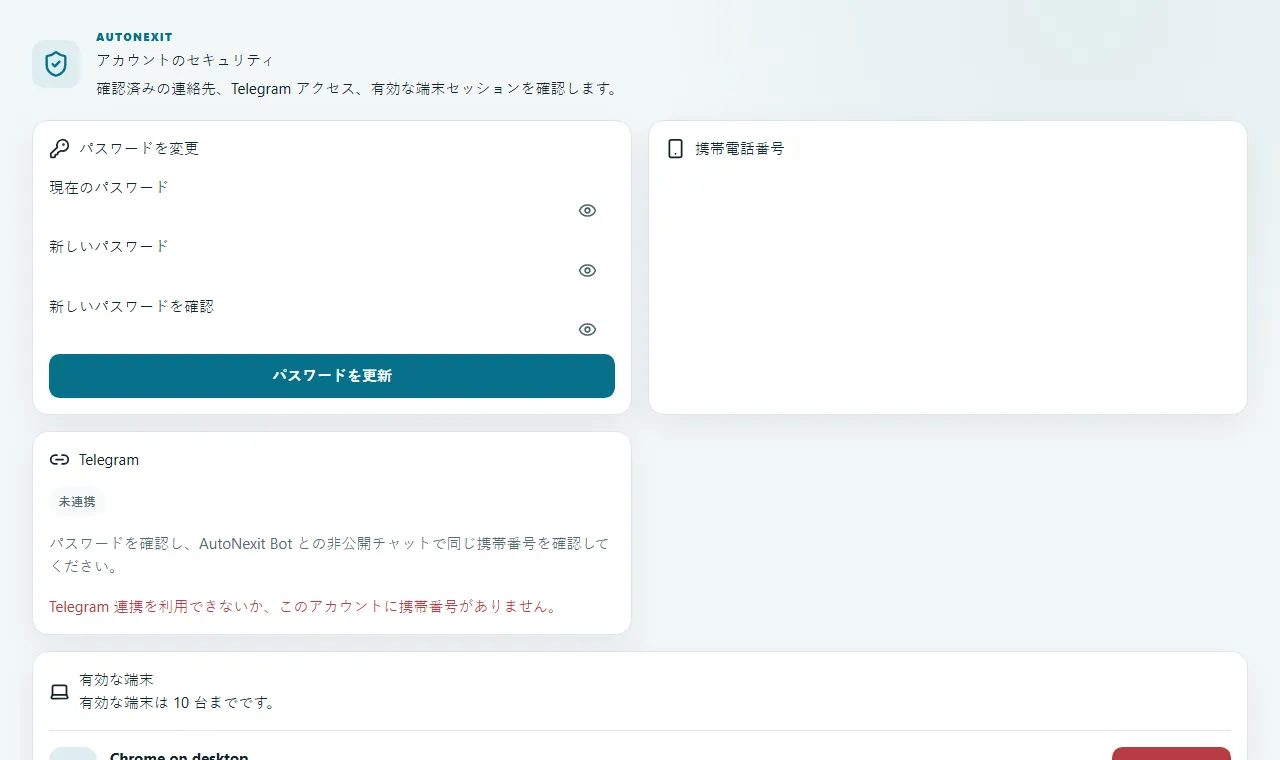
Task: Click the red Telegram 連携 error message
Action: [x=304, y=607]
